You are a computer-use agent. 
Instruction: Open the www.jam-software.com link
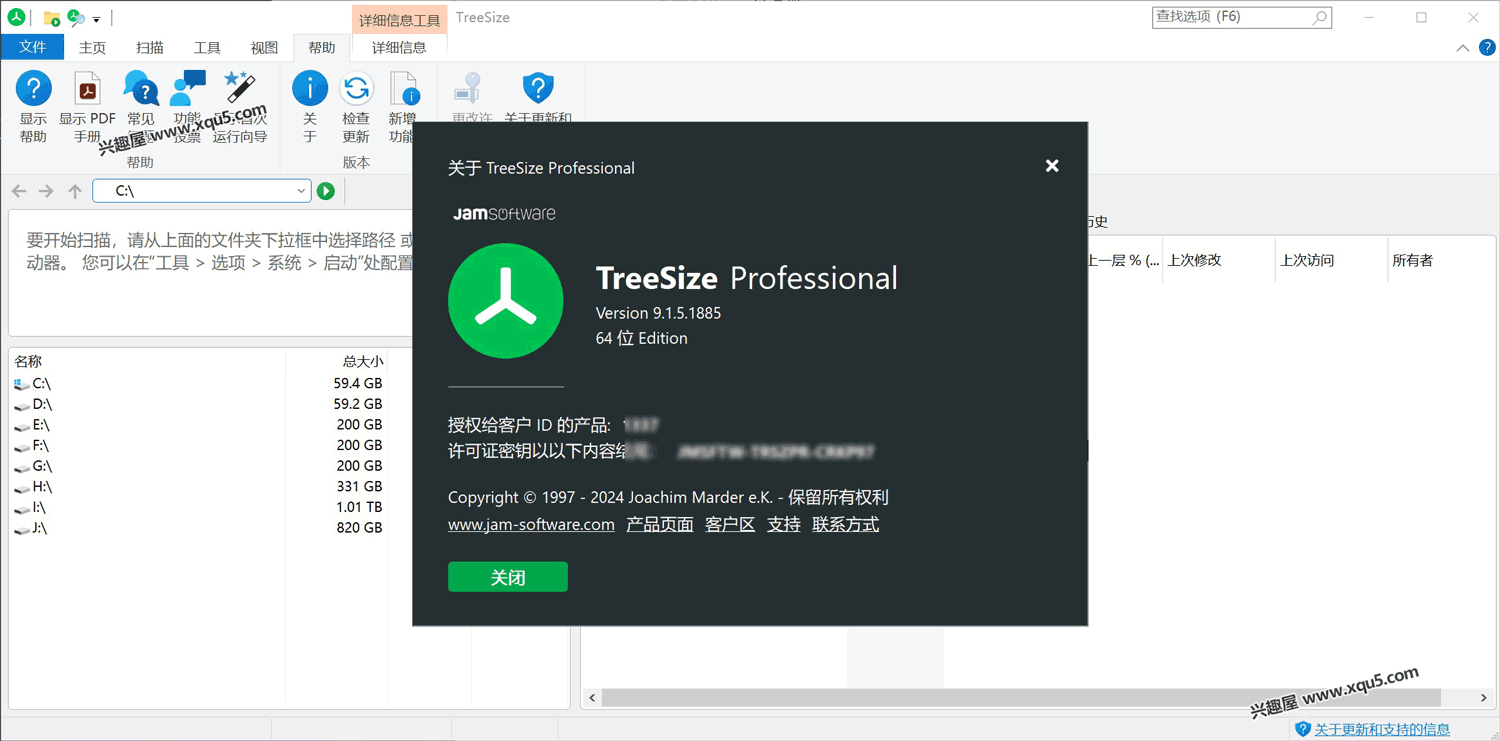[531, 525]
